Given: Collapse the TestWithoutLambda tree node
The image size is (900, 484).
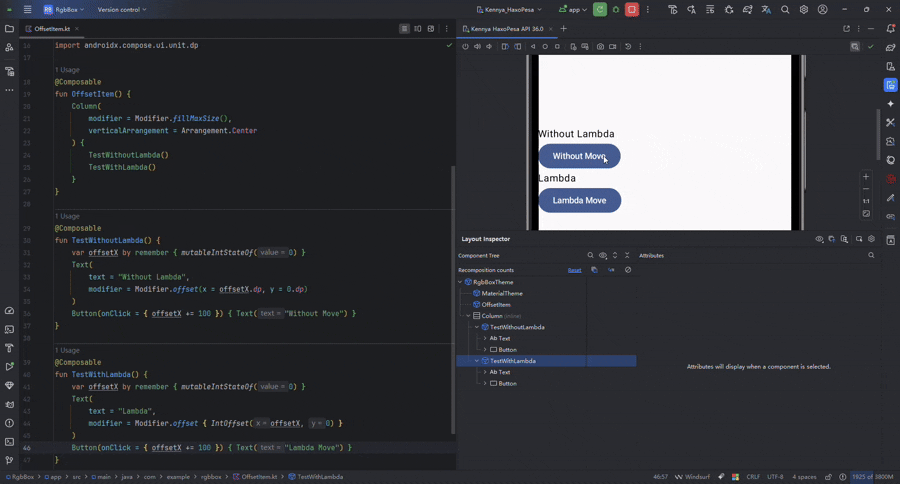Looking at the screenshot, I should [477, 327].
